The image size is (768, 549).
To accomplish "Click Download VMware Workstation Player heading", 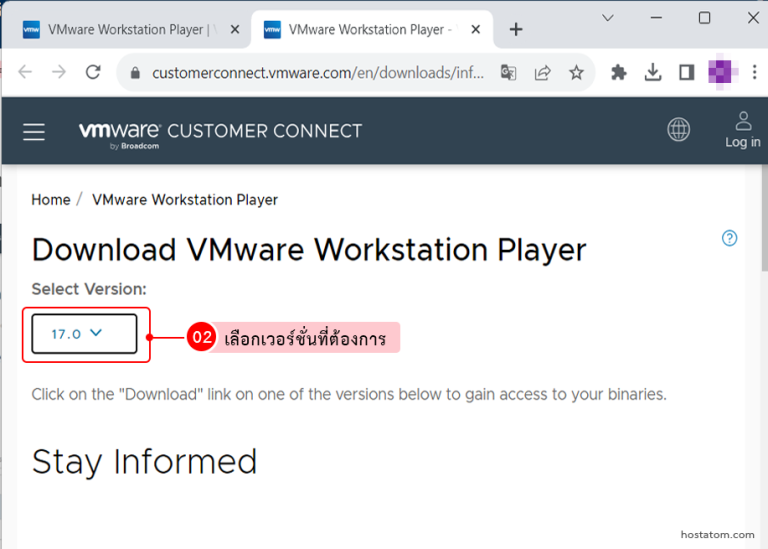I will (x=309, y=250).
